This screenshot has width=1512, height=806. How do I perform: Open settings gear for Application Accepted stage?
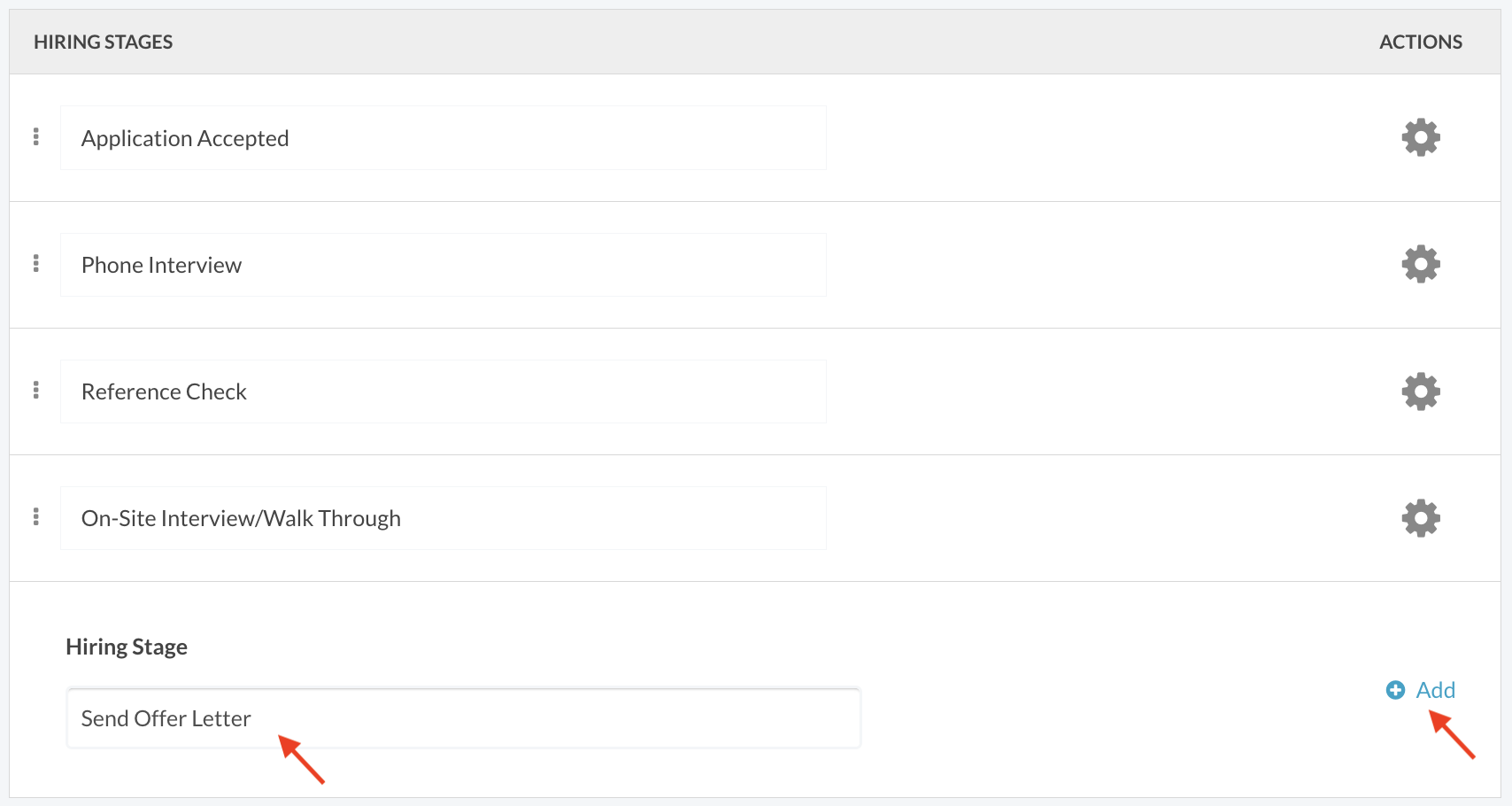(x=1421, y=137)
